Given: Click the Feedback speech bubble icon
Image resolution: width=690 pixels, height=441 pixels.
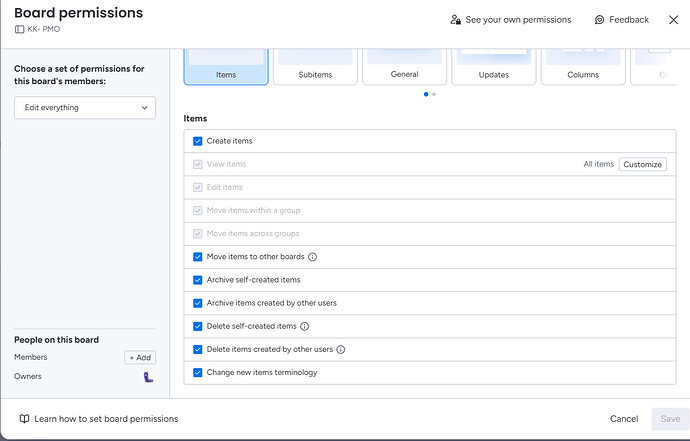Looking at the screenshot, I should tap(599, 19).
